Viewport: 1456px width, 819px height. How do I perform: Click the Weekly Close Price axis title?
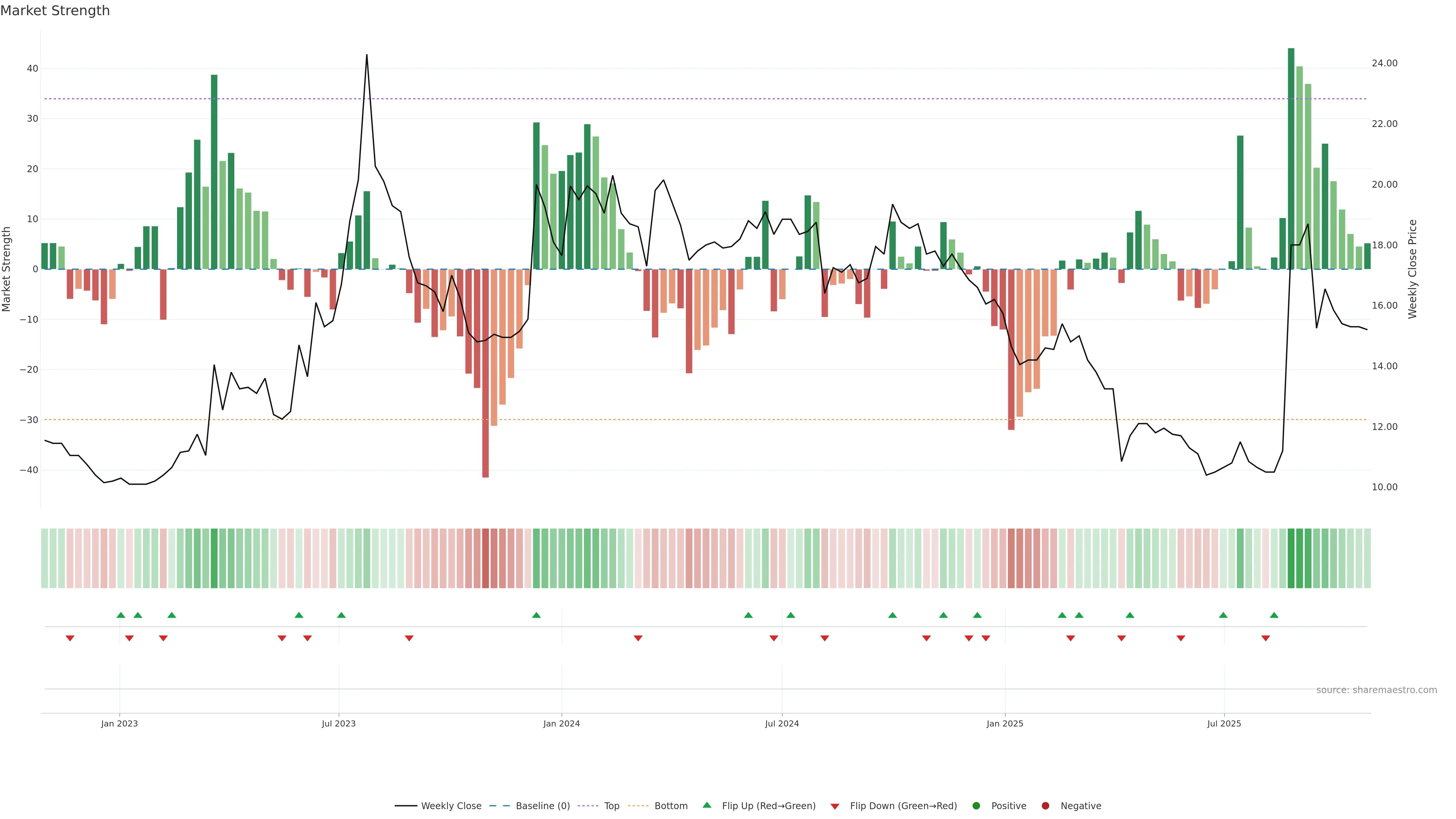(x=1412, y=269)
